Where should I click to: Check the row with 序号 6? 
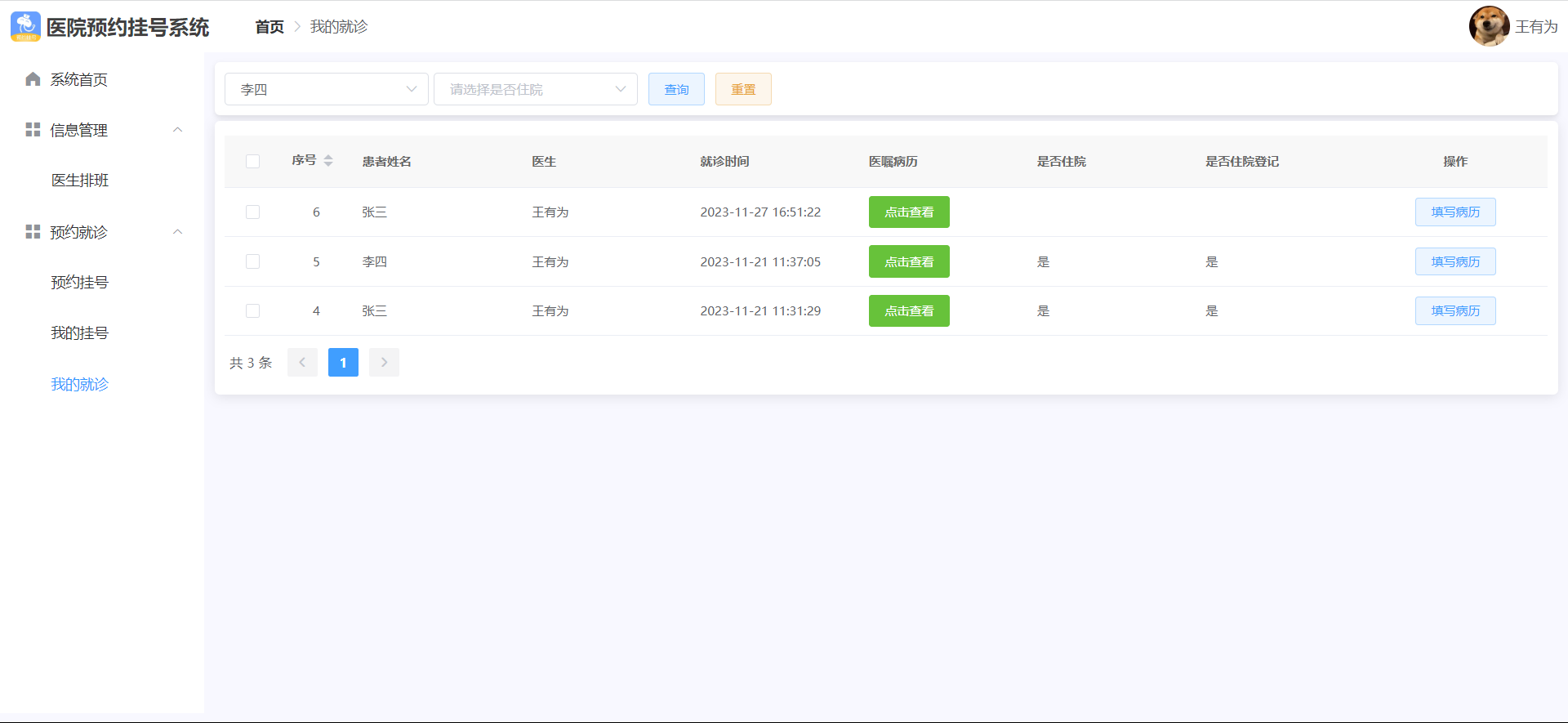coord(252,212)
